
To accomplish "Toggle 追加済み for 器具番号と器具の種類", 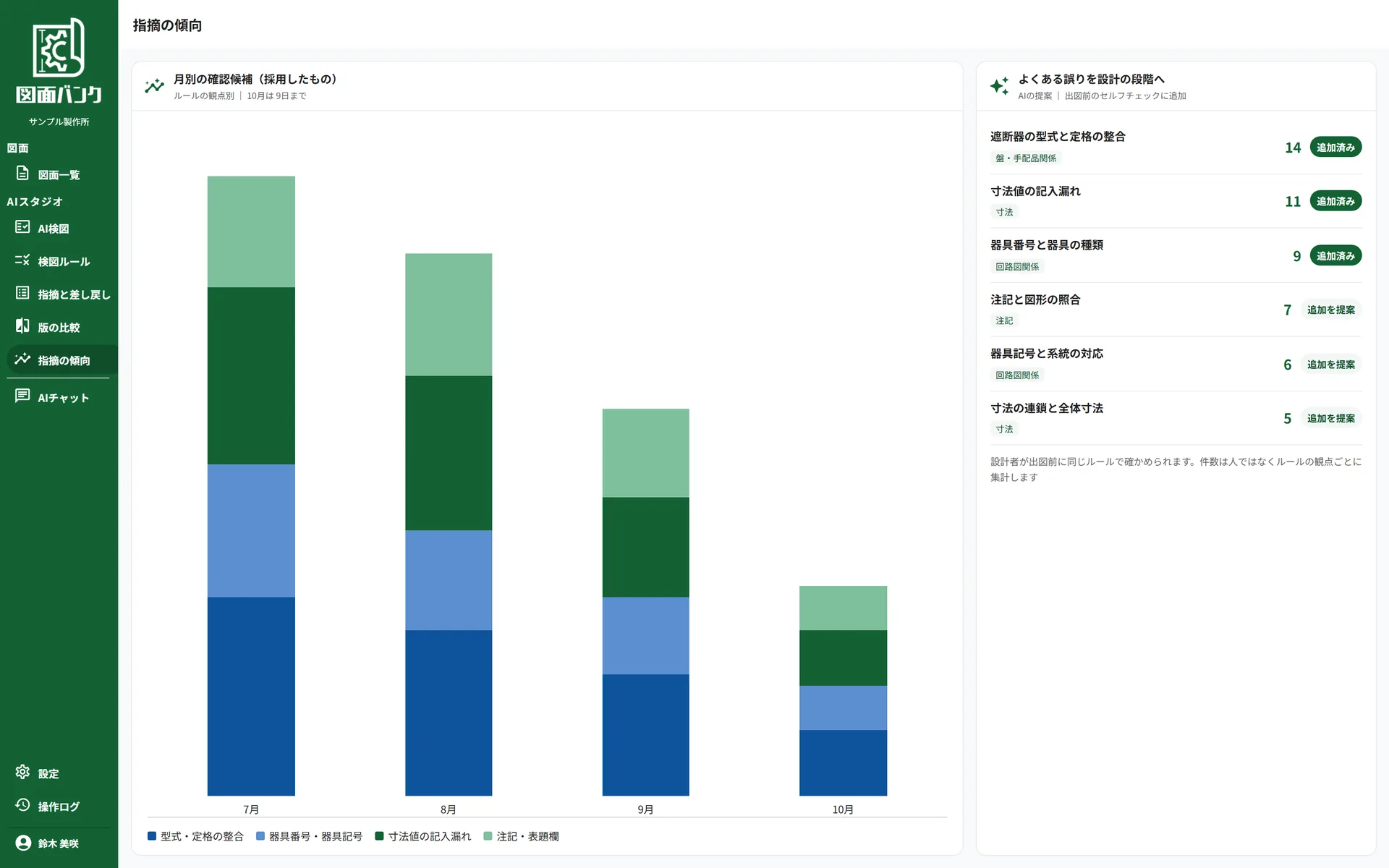I will pos(1335,256).
